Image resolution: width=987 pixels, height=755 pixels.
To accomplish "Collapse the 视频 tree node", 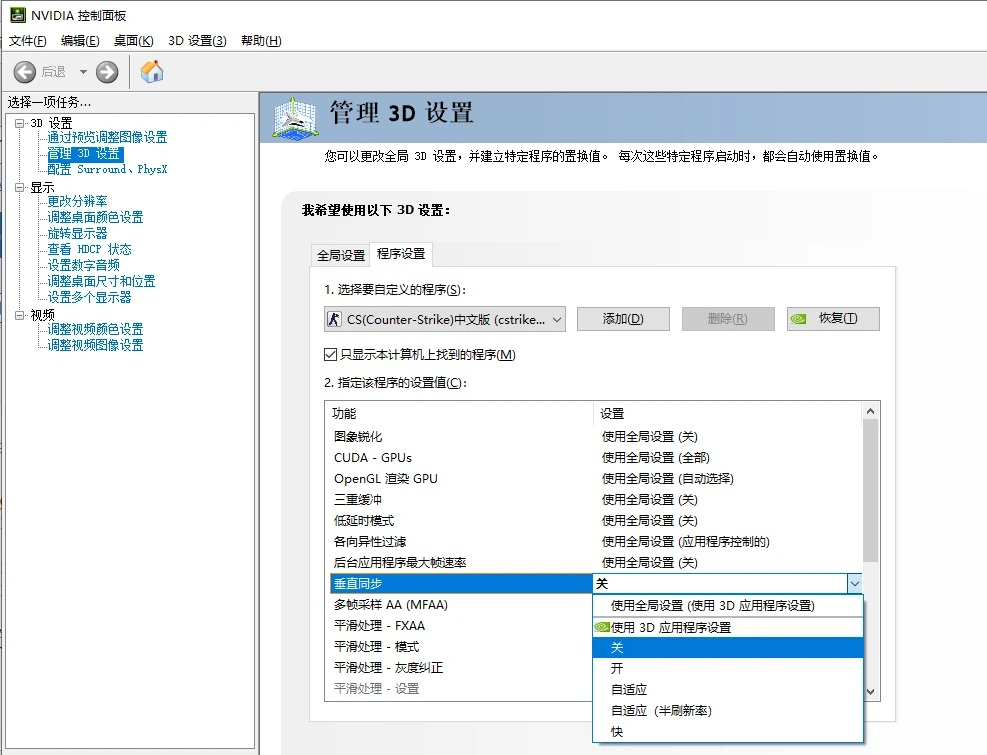I will [20, 314].
